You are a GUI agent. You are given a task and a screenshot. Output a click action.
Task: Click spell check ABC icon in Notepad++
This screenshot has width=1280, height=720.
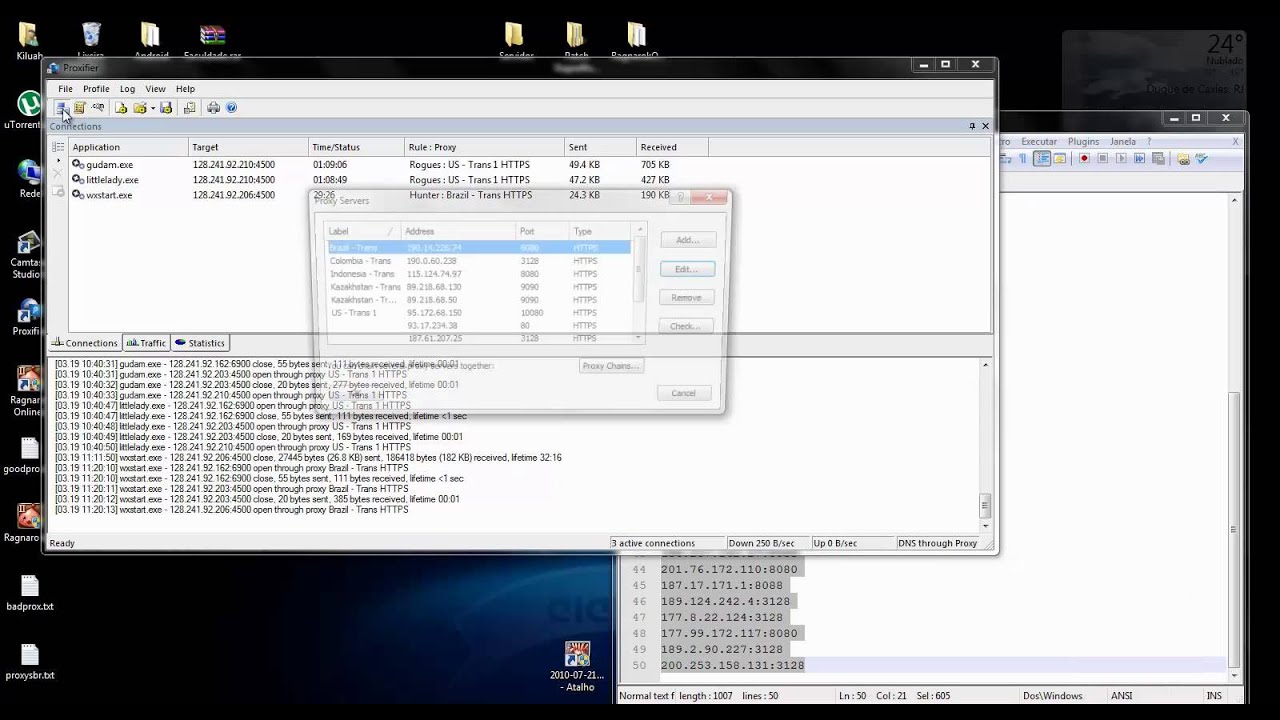click(1201, 158)
